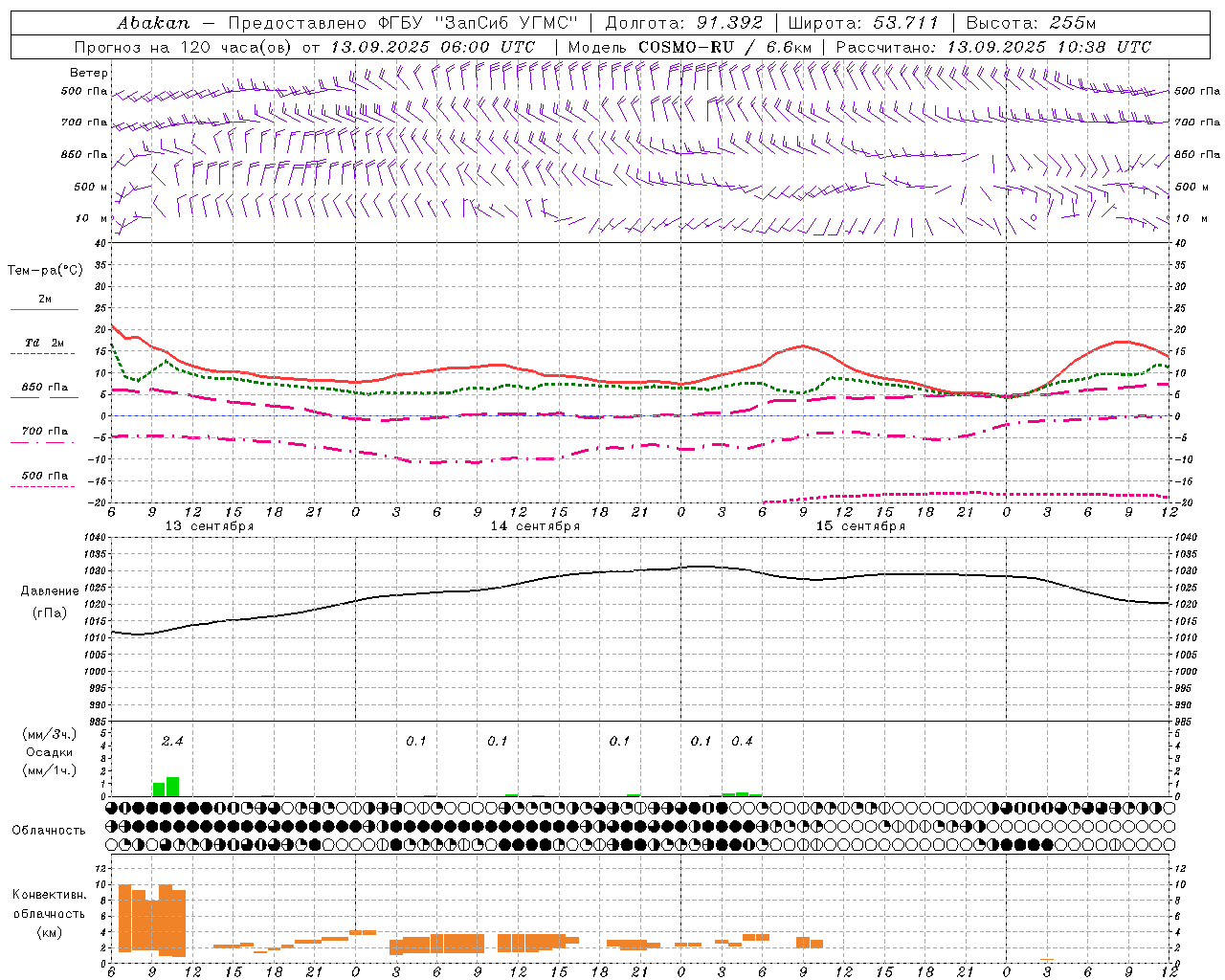Click the dashed line under "500 гПа" temperature legend
The width and height of the screenshot is (1225, 980).
[x=42, y=487]
